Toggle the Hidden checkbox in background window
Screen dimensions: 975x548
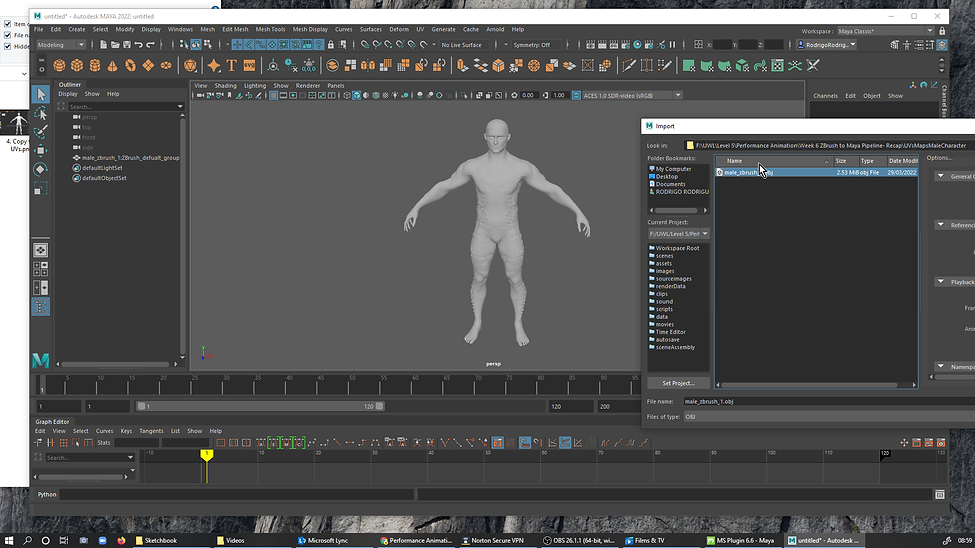(7, 46)
